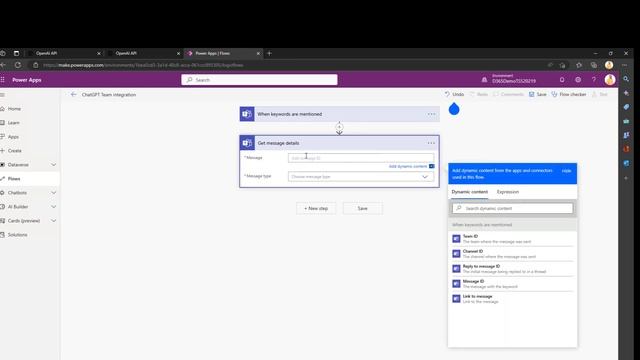Click the Teams icon on the trigger card
The width and height of the screenshot is (640, 360).
[x=247, y=114]
